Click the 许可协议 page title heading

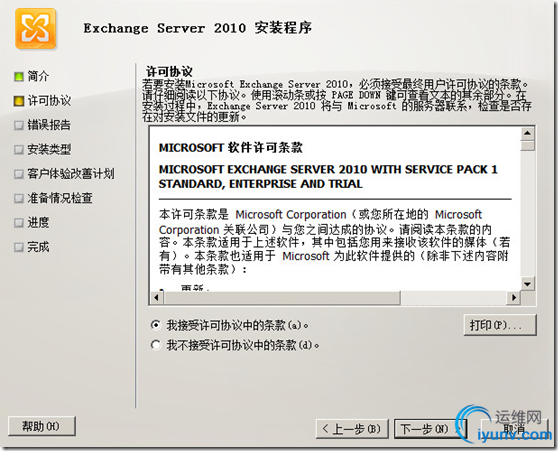(x=169, y=72)
